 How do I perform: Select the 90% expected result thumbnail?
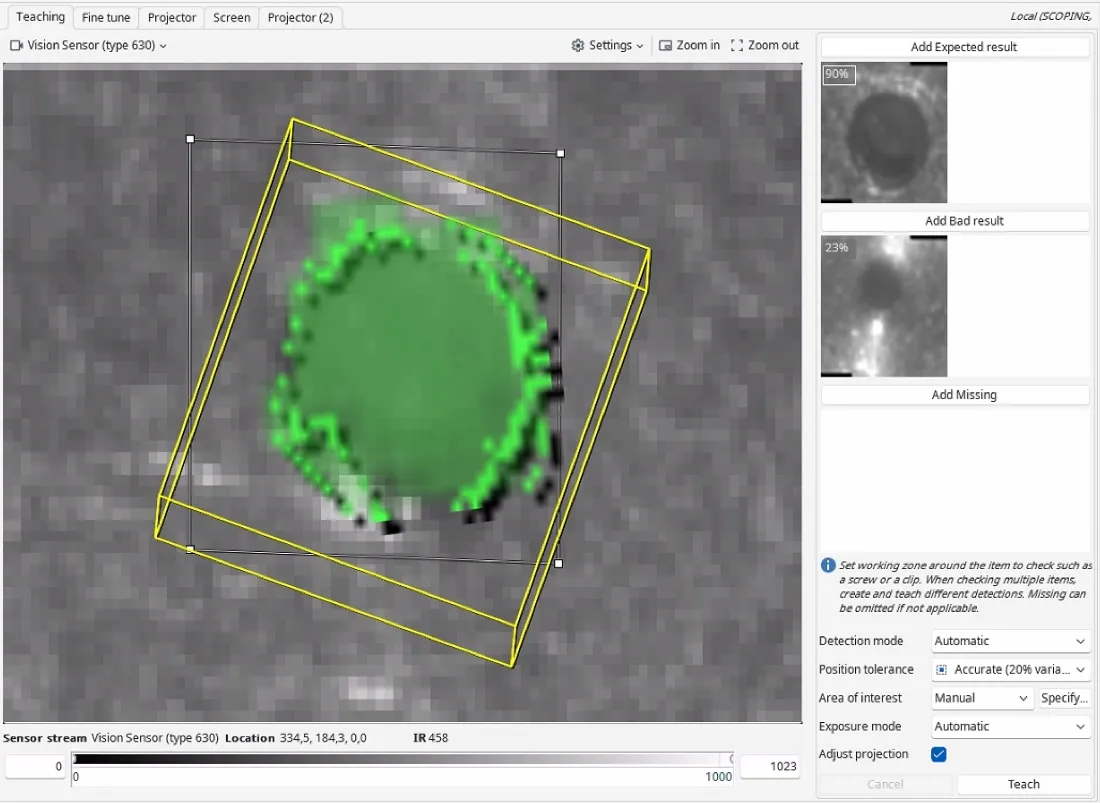(x=884, y=133)
